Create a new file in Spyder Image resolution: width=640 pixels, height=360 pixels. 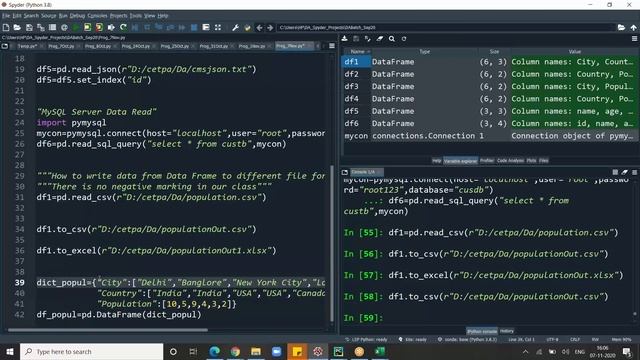[x=6, y=27]
